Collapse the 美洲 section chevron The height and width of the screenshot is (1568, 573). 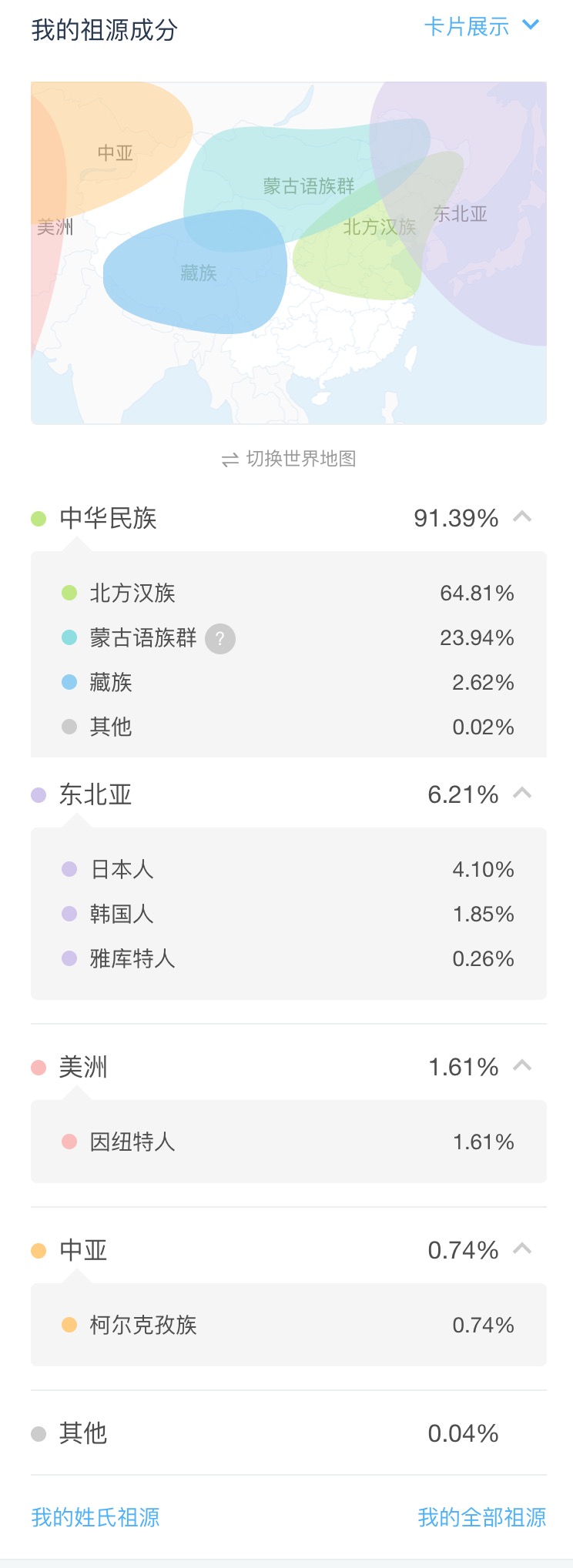522,1065
